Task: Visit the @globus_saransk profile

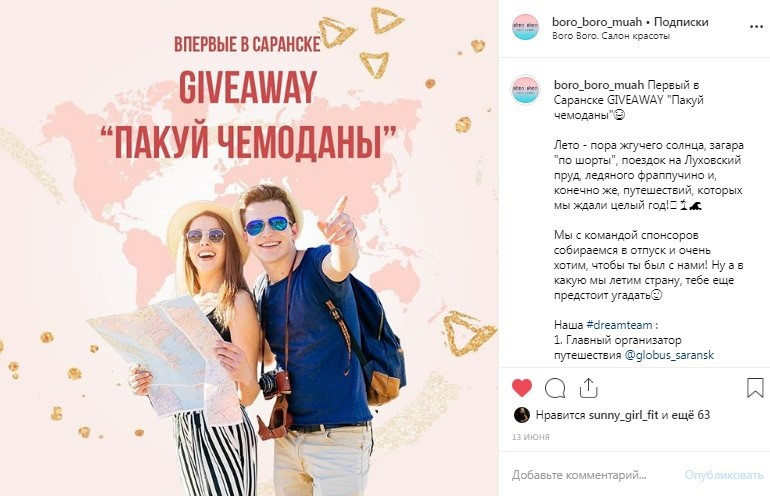Action: click(669, 355)
